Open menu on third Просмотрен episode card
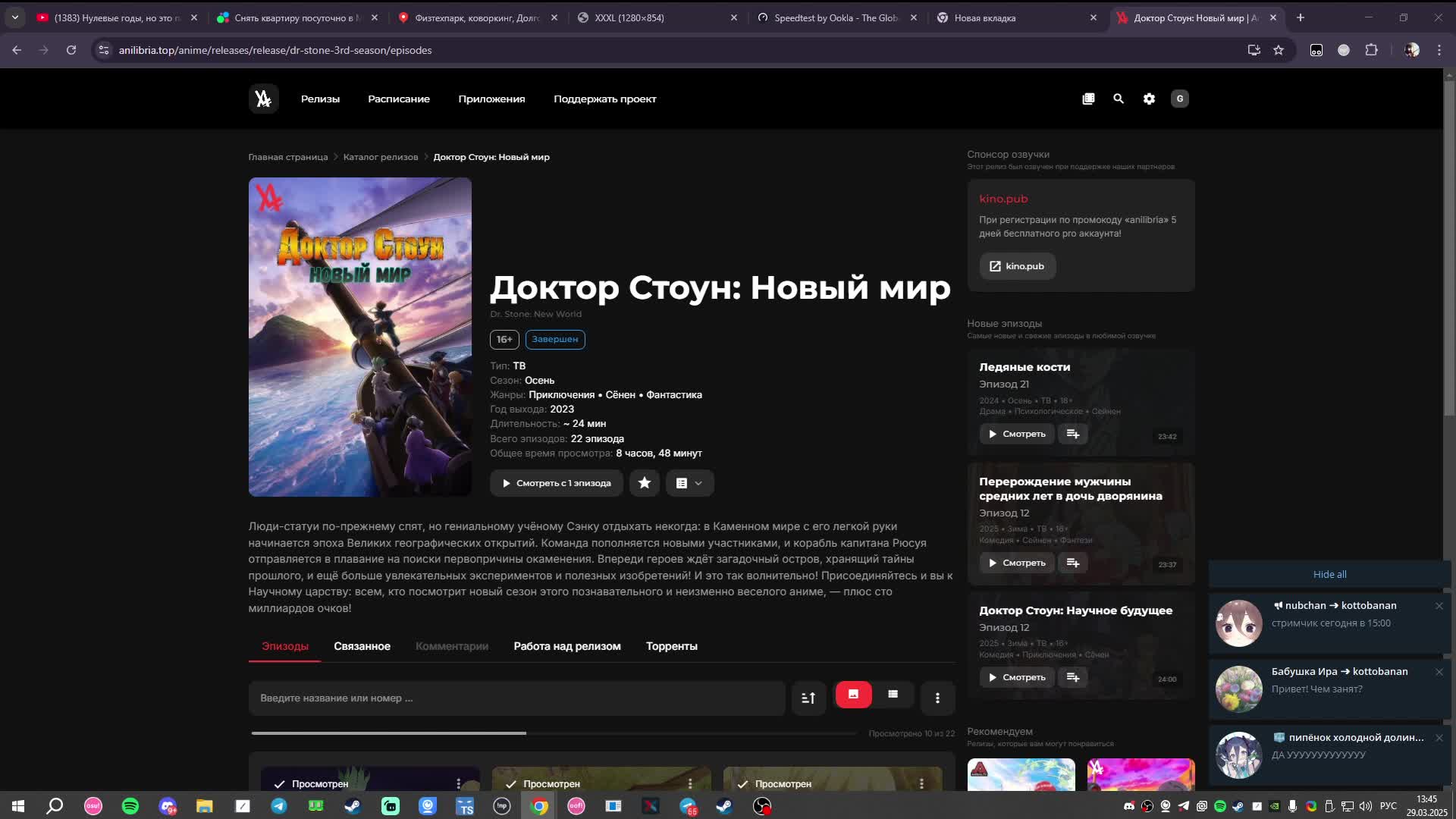The width and height of the screenshot is (1456, 819). tap(921, 783)
